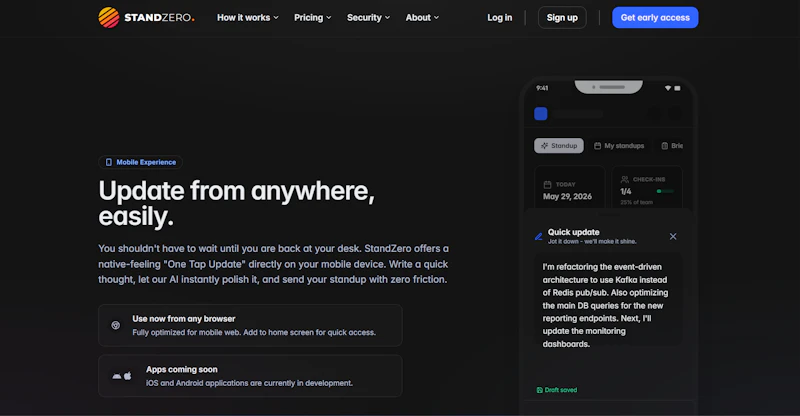Viewport: 800px width, 416px height.
Task: Click the people icon beside CHECK-INS
Action: tap(624, 179)
